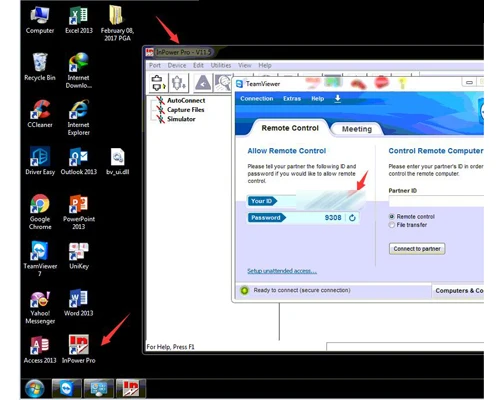Open the InPower Edit menu
The height and width of the screenshot is (400, 500).
point(198,65)
